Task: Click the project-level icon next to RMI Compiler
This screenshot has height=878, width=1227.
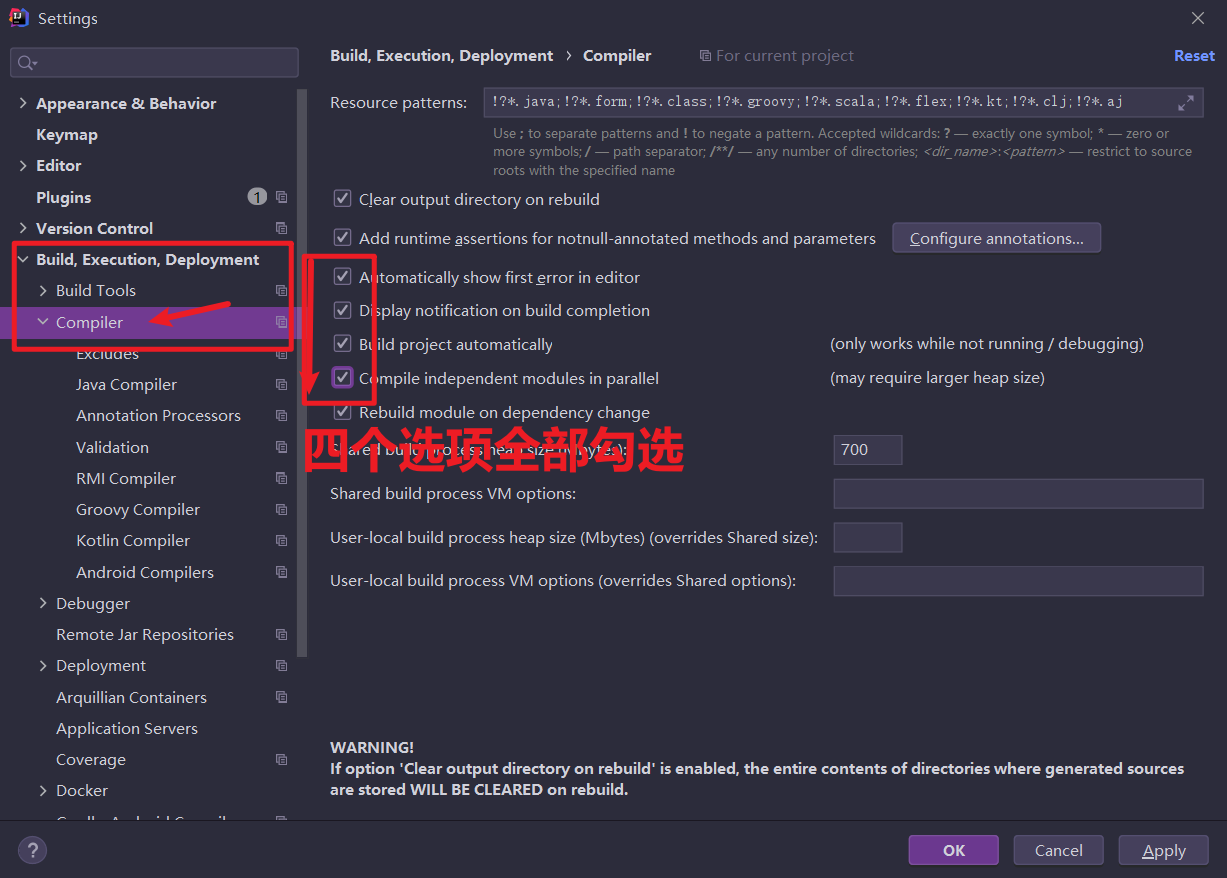Action: point(282,479)
